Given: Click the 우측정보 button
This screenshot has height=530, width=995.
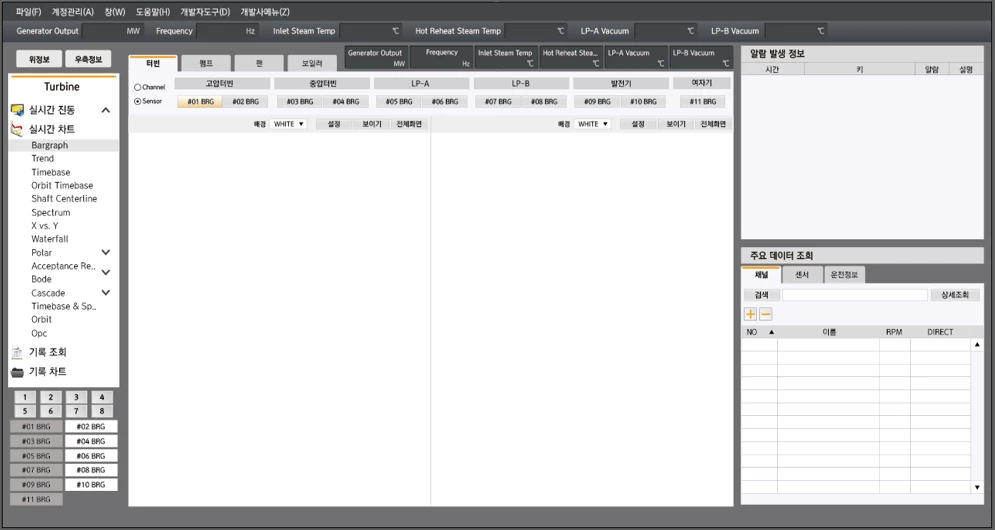Looking at the screenshot, I should (88, 59).
